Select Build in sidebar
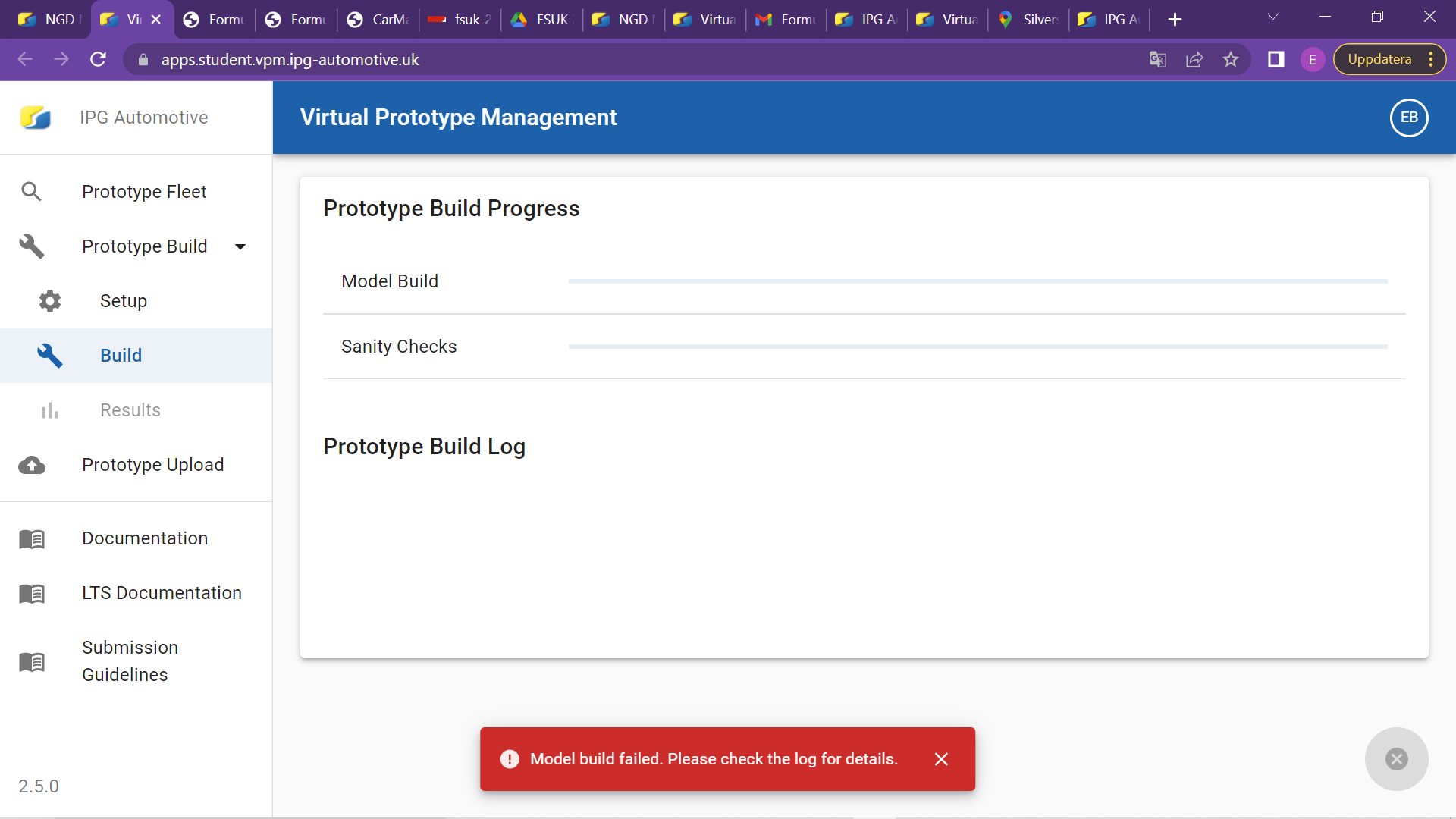The height and width of the screenshot is (819, 1456). pyautogui.click(x=136, y=356)
